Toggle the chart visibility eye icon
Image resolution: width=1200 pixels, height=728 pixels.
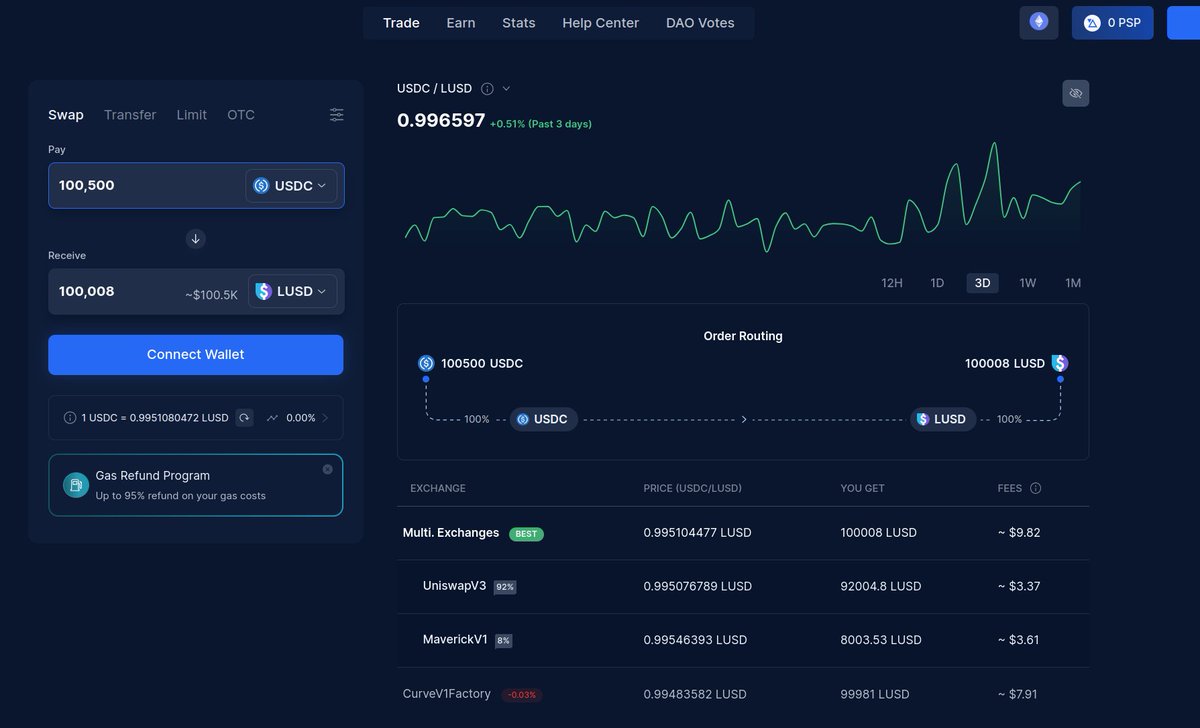tap(1075, 93)
